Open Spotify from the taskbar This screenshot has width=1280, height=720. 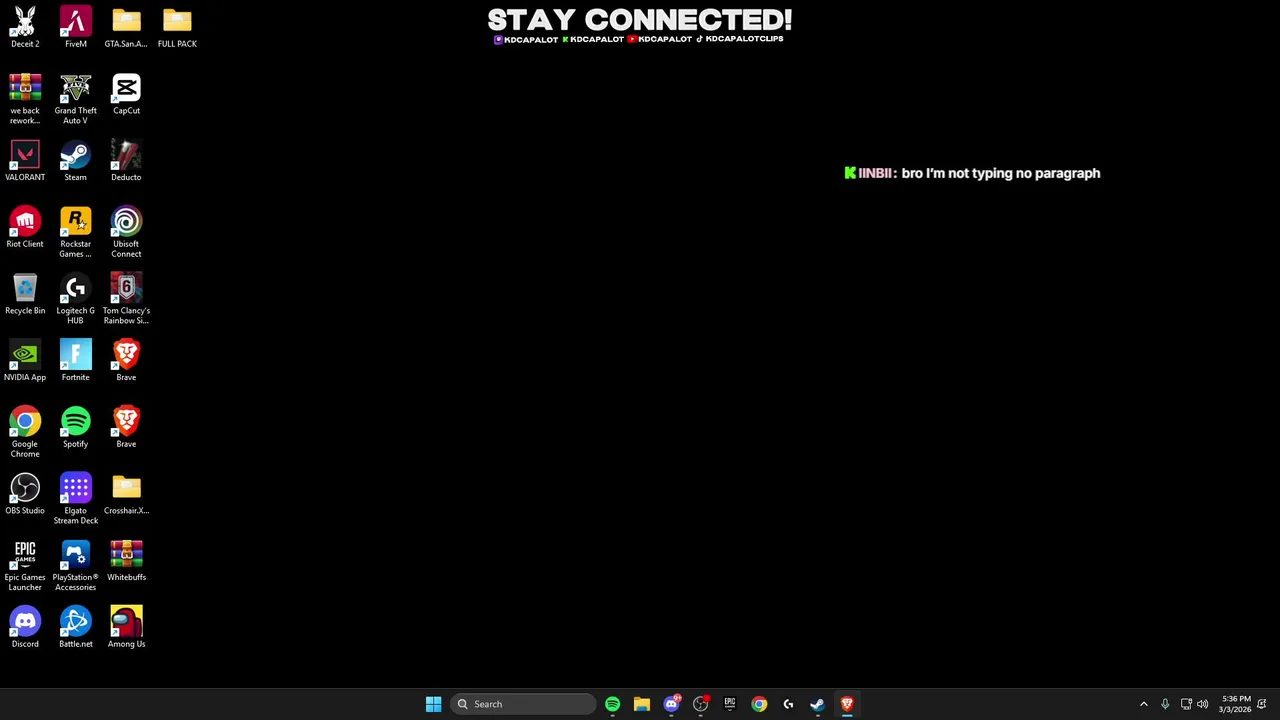[612, 704]
